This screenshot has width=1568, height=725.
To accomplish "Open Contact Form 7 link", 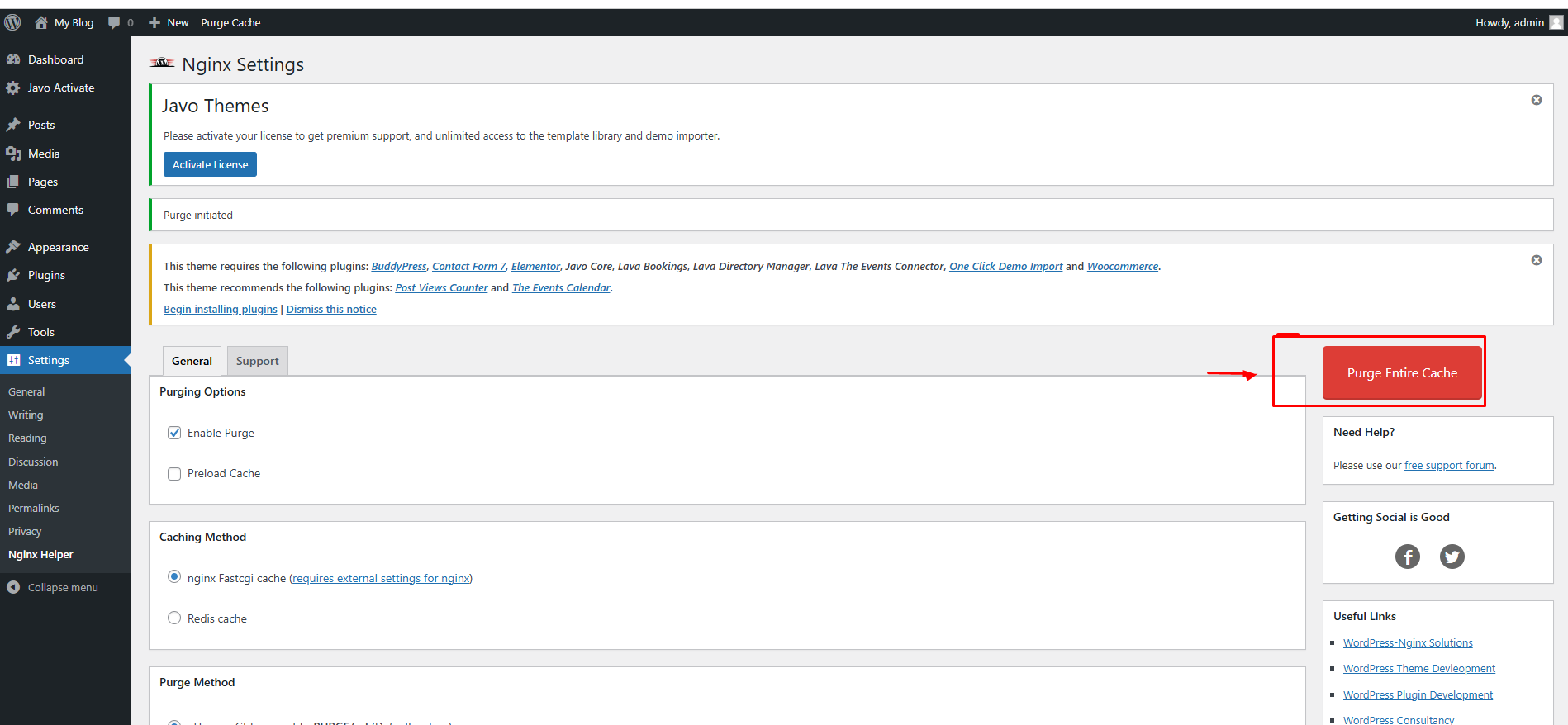I will tap(469, 266).
